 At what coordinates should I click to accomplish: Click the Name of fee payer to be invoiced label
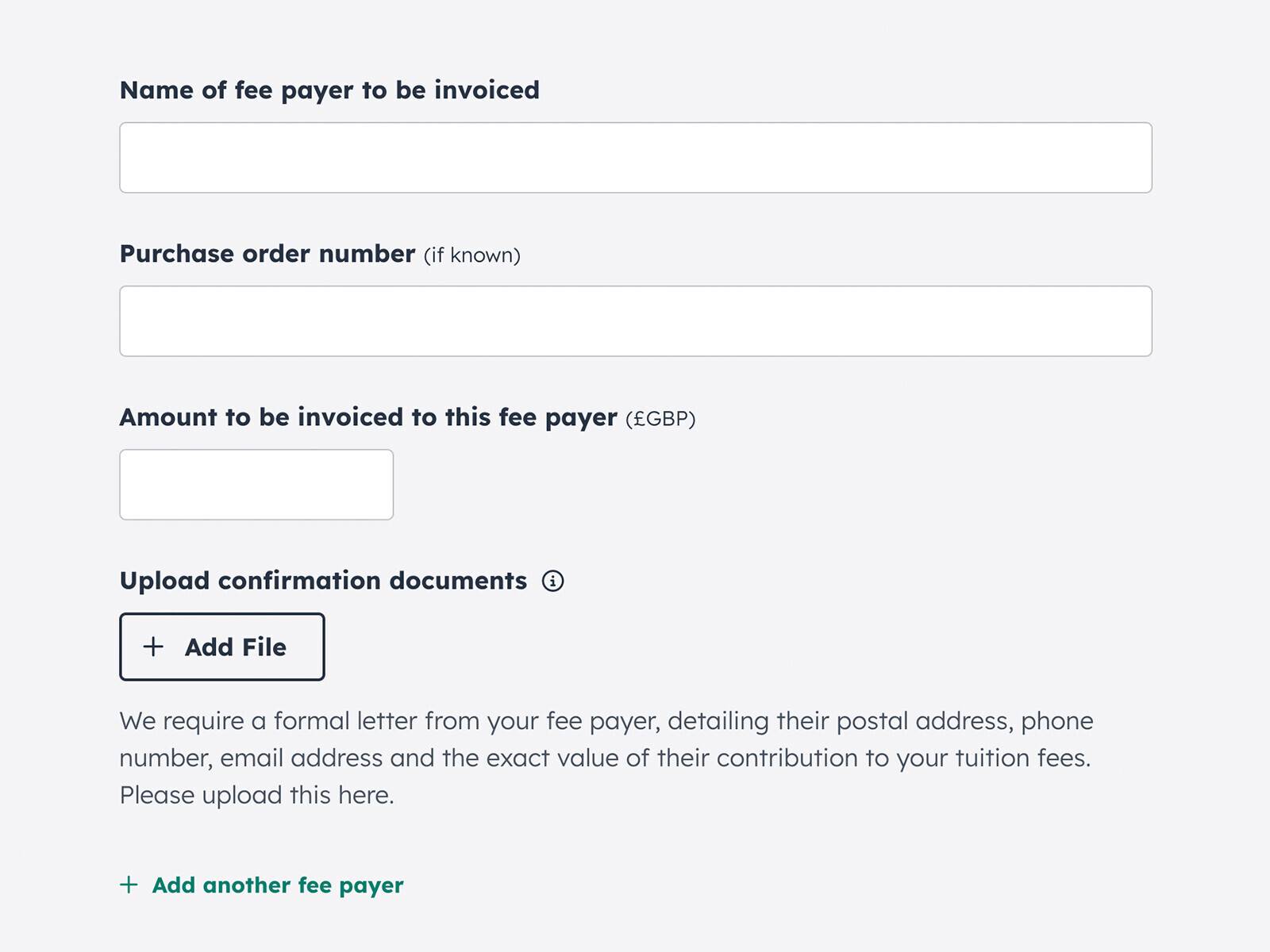(x=329, y=90)
